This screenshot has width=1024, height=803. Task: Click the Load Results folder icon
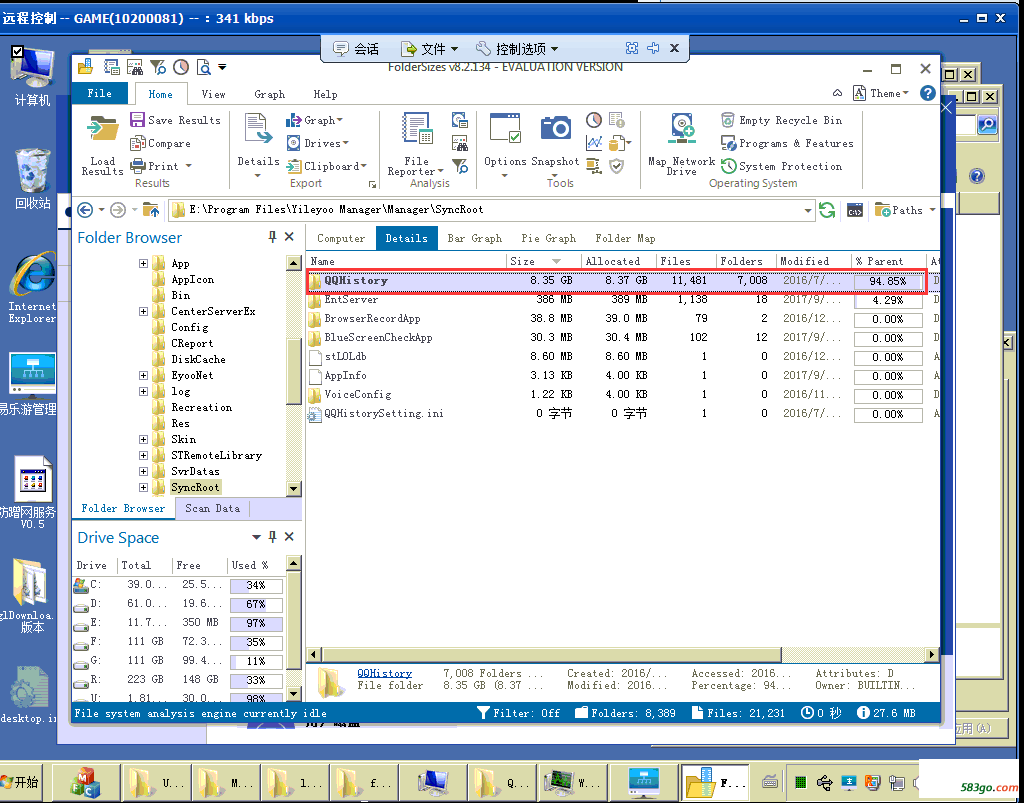[x=103, y=129]
